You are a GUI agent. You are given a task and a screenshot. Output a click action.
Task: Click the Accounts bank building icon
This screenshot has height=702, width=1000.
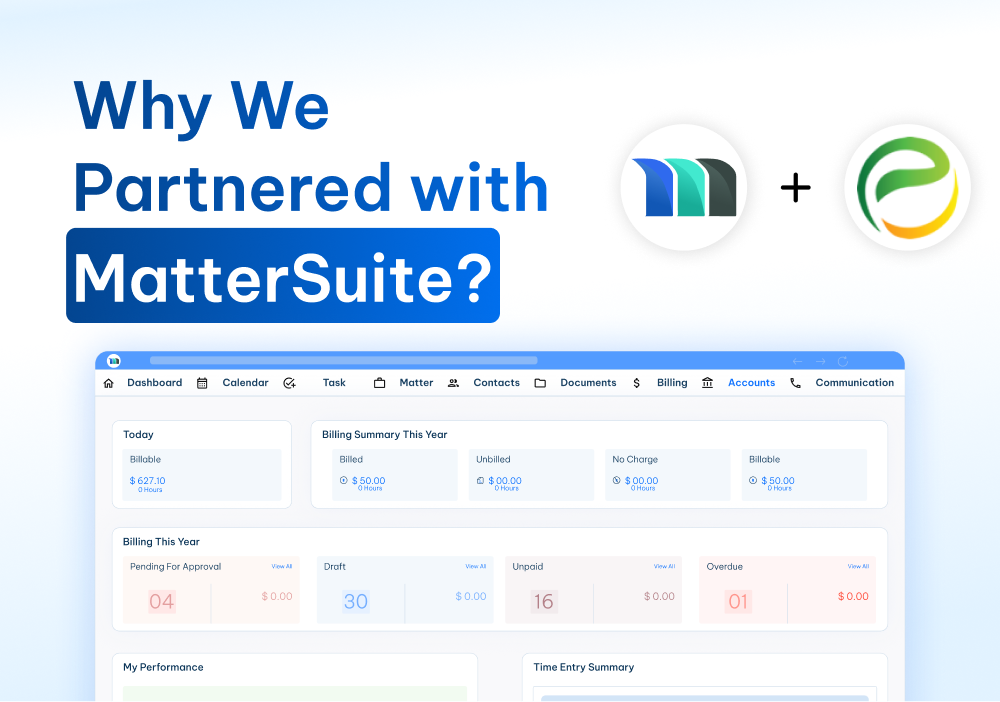708,383
